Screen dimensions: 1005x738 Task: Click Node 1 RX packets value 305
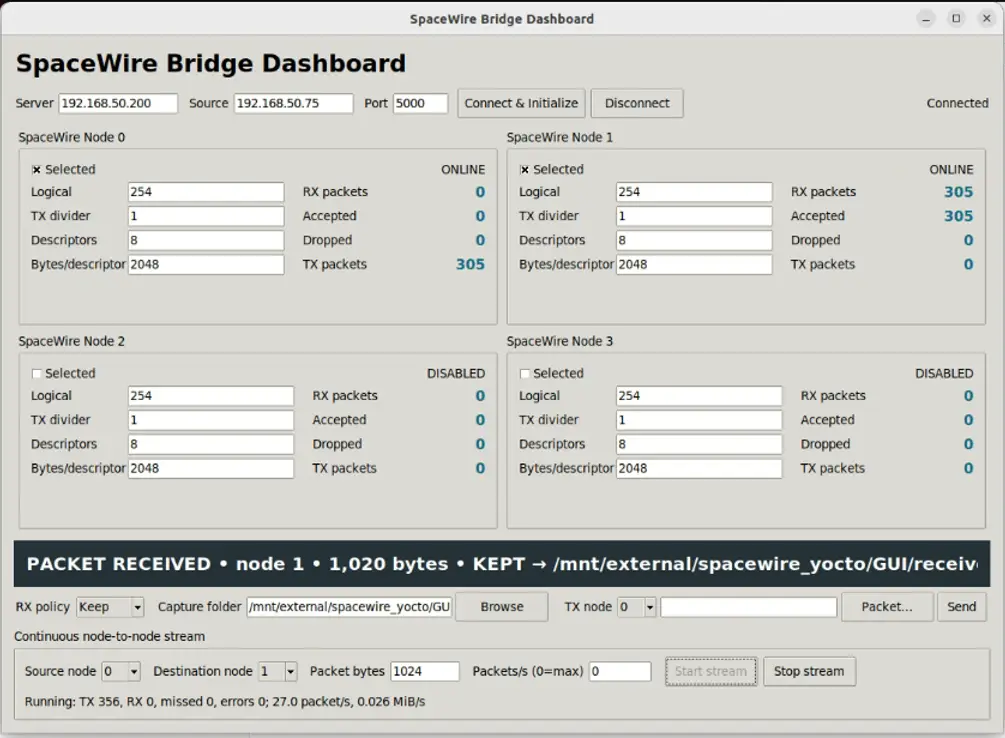958,192
